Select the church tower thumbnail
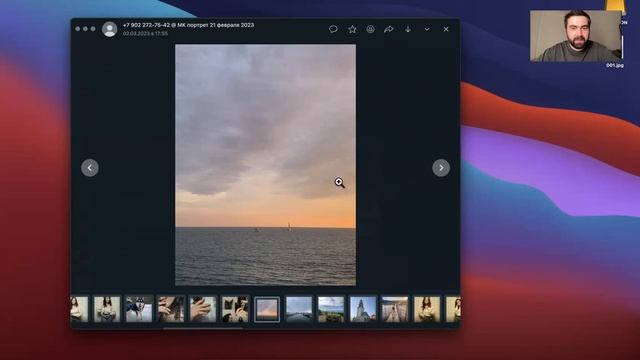Viewport: 640px width, 360px height. tap(363, 309)
